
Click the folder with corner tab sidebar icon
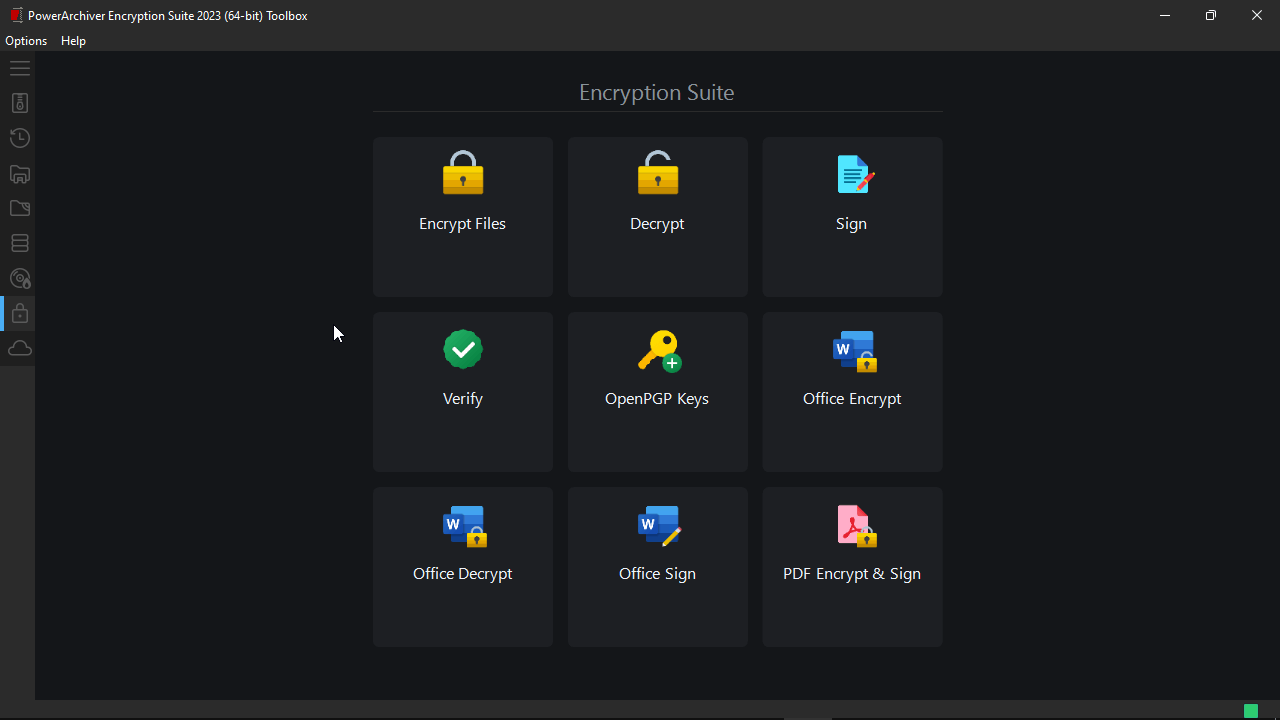pyautogui.click(x=20, y=208)
